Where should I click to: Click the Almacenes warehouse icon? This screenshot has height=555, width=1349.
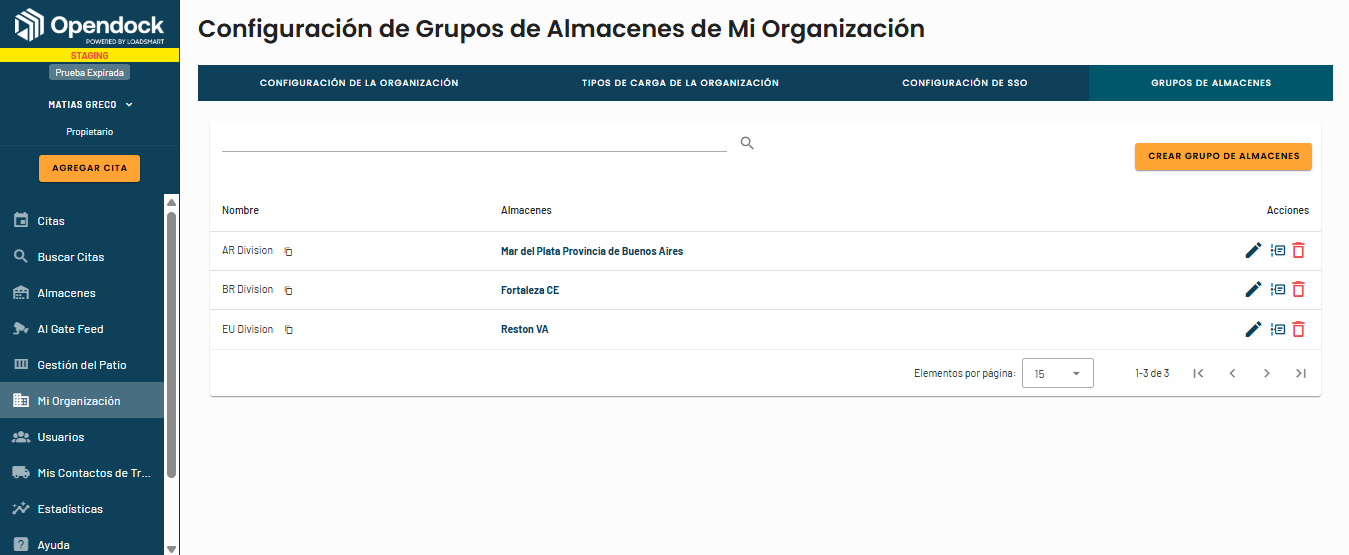(20, 292)
